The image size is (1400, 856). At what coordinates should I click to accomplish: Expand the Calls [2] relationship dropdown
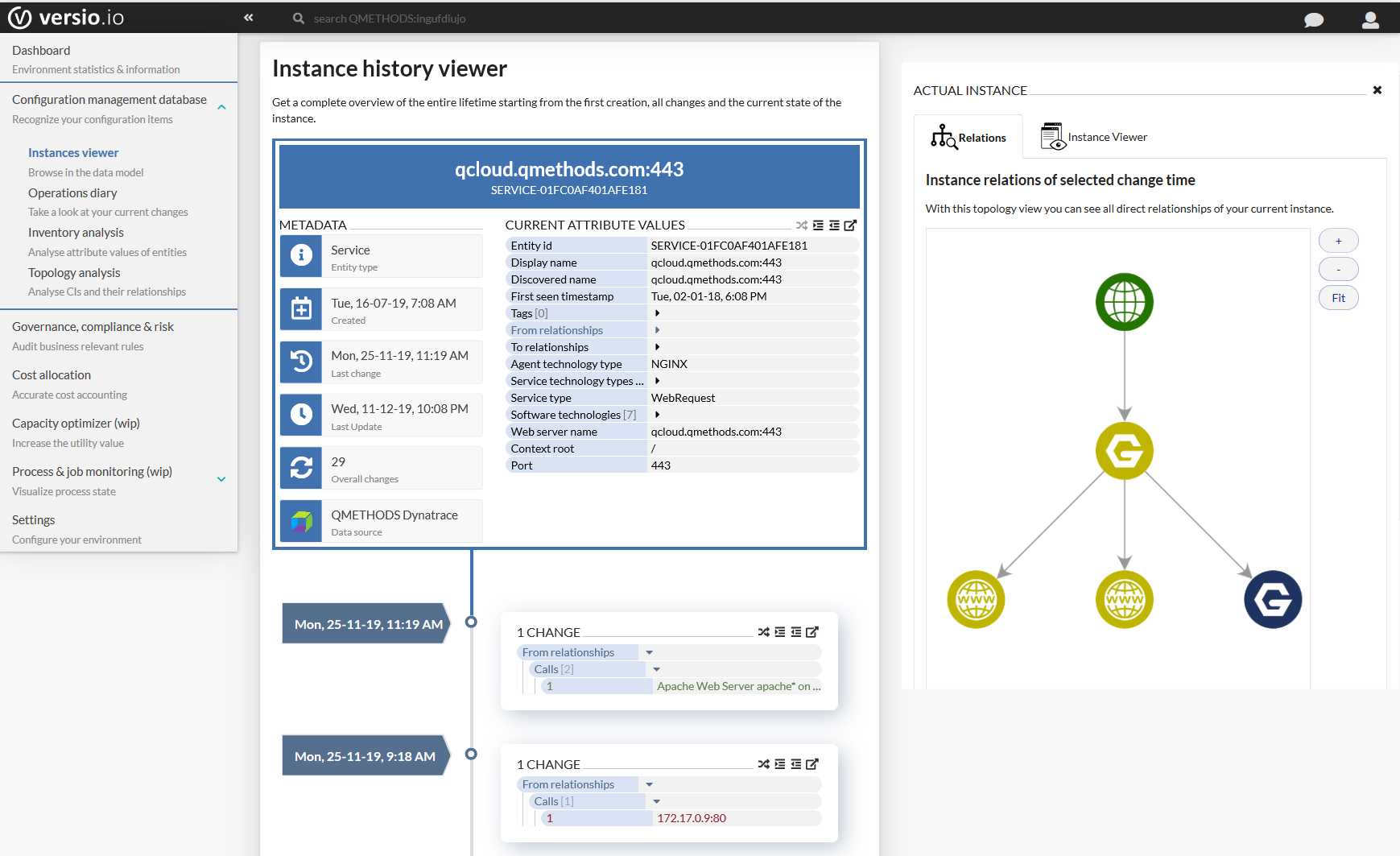coord(656,668)
